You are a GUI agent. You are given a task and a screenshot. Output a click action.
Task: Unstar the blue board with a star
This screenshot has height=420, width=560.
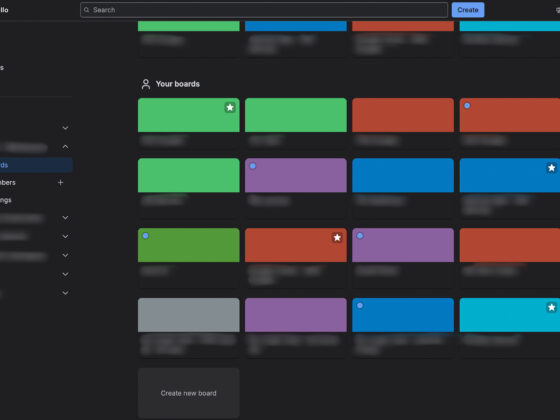[x=551, y=168]
